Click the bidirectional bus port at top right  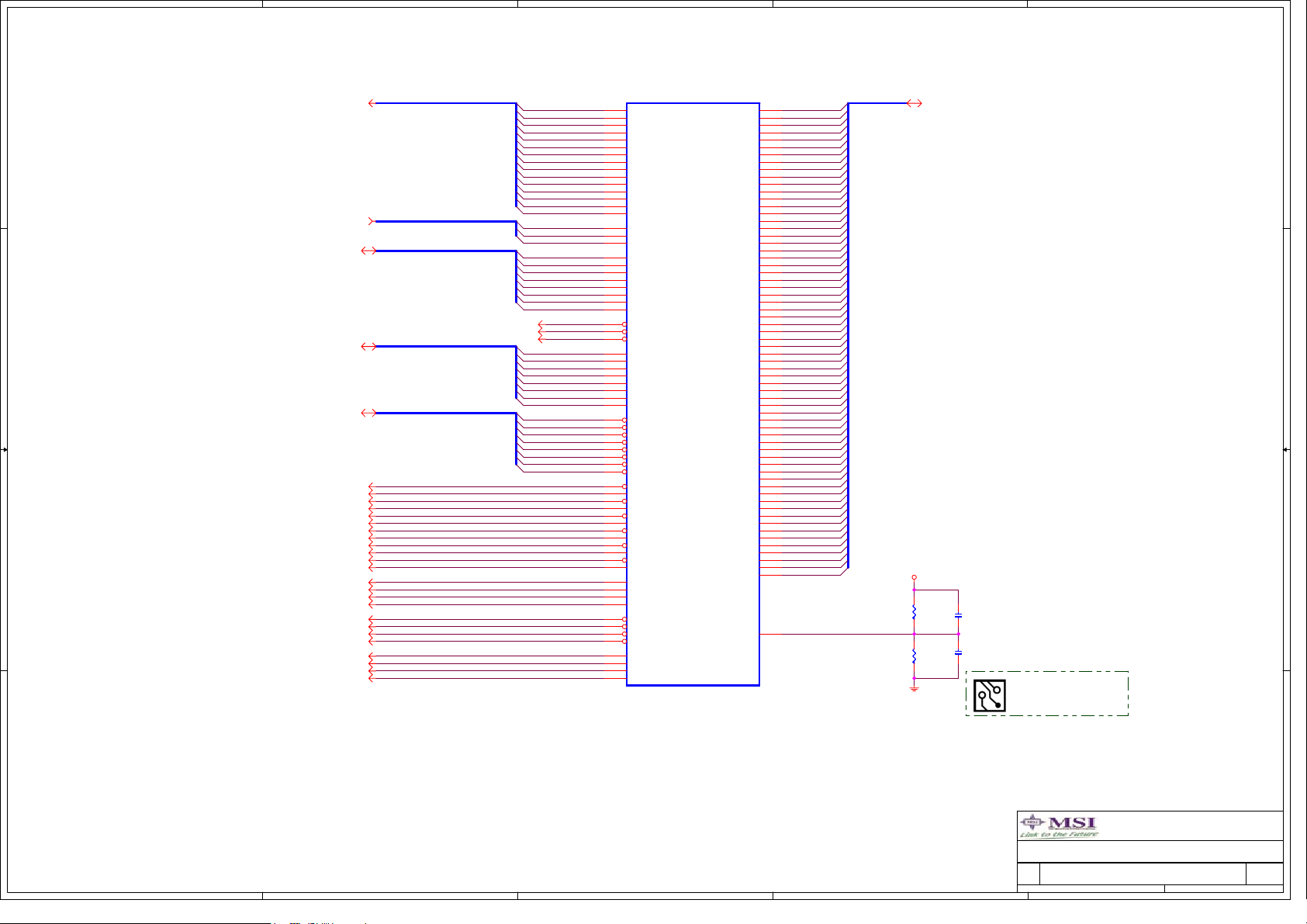pyautogui.click(x=915, y=103)
